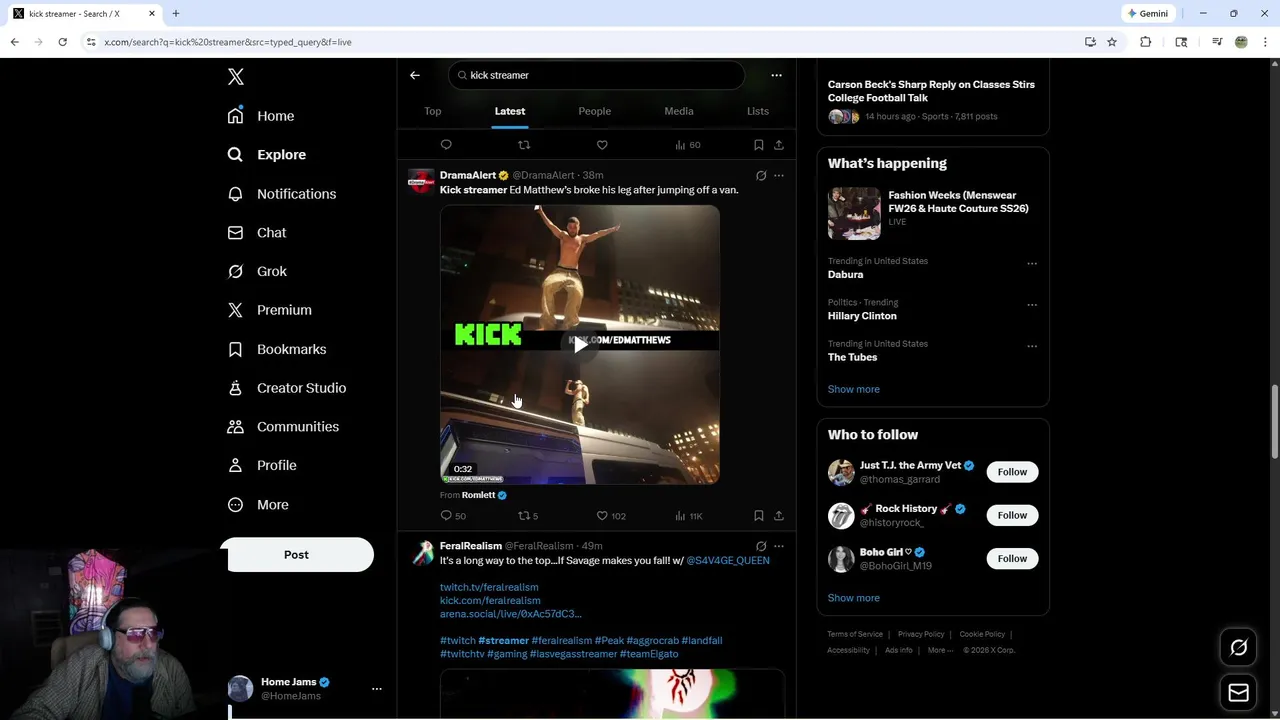Open Fashion Weeks live event thumbnail
The height and width of the screenshot is (720, 1280).
coord(854,213)
